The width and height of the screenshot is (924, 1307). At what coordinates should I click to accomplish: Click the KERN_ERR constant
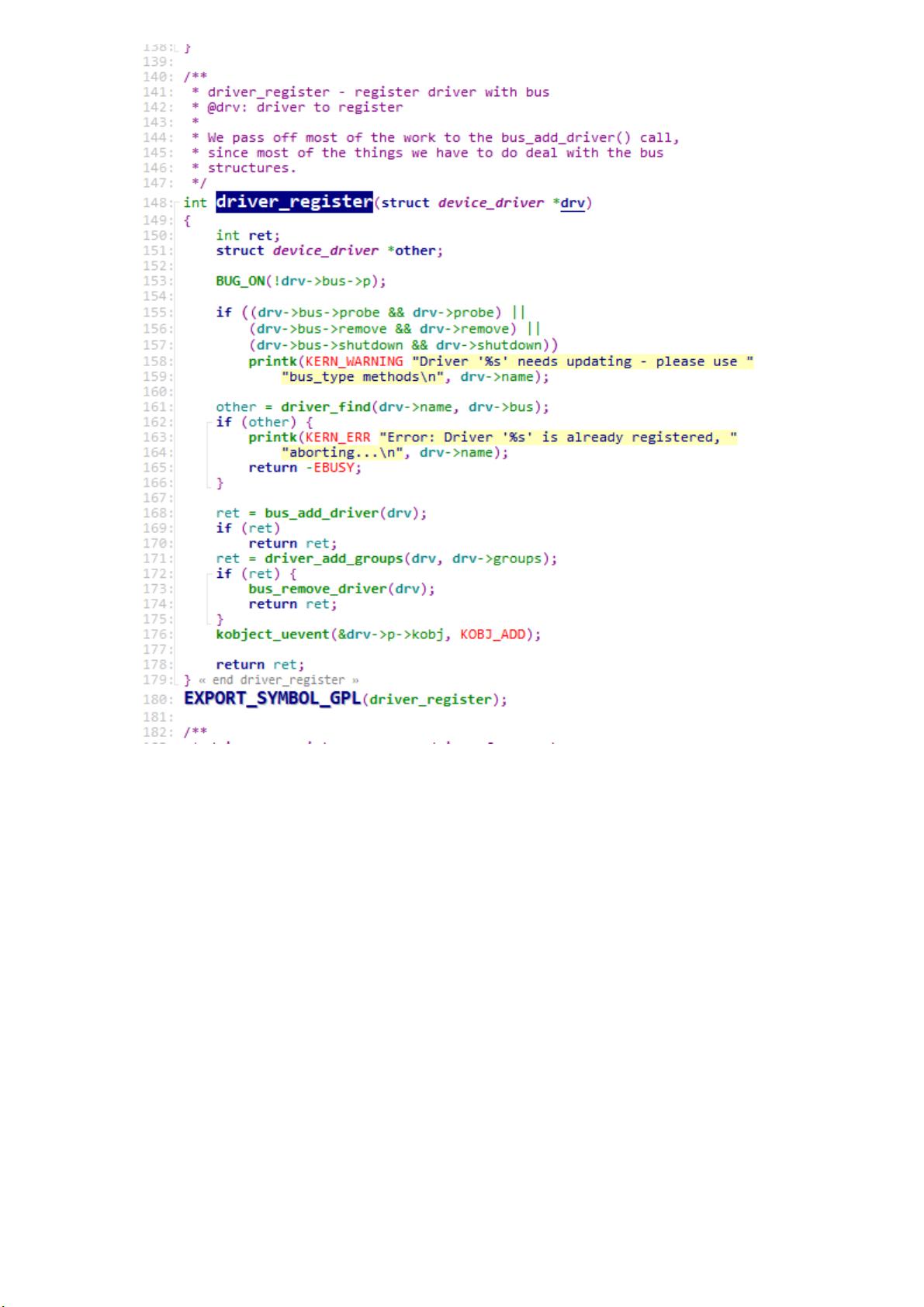pyautogui.click(x=337, y=437)
